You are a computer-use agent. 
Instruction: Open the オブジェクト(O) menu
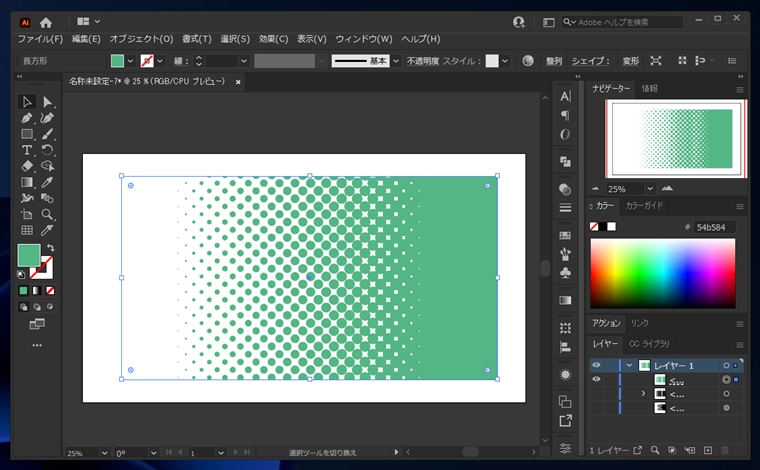point(141,39)
